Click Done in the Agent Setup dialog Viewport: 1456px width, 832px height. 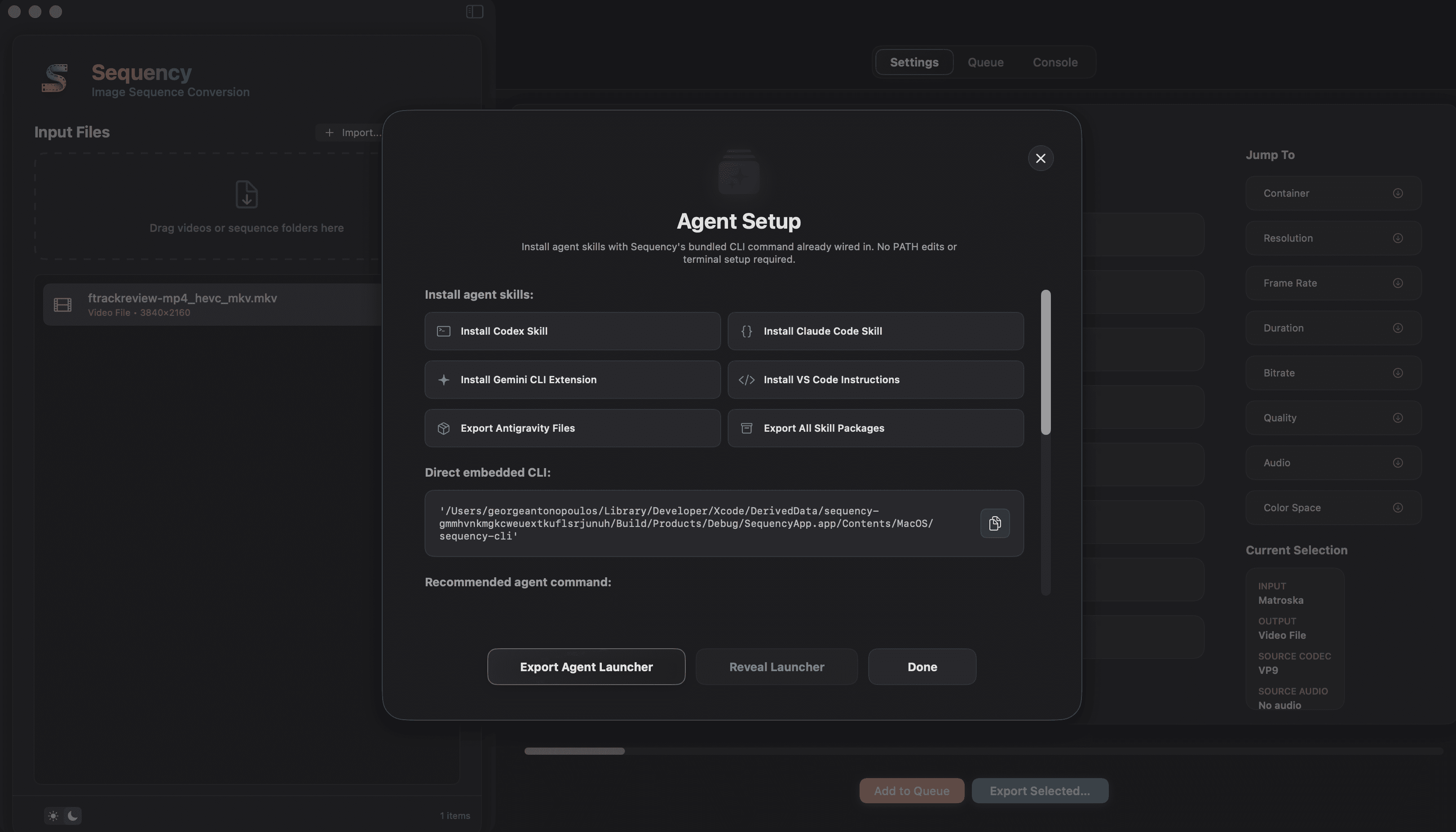coord(922,667)
